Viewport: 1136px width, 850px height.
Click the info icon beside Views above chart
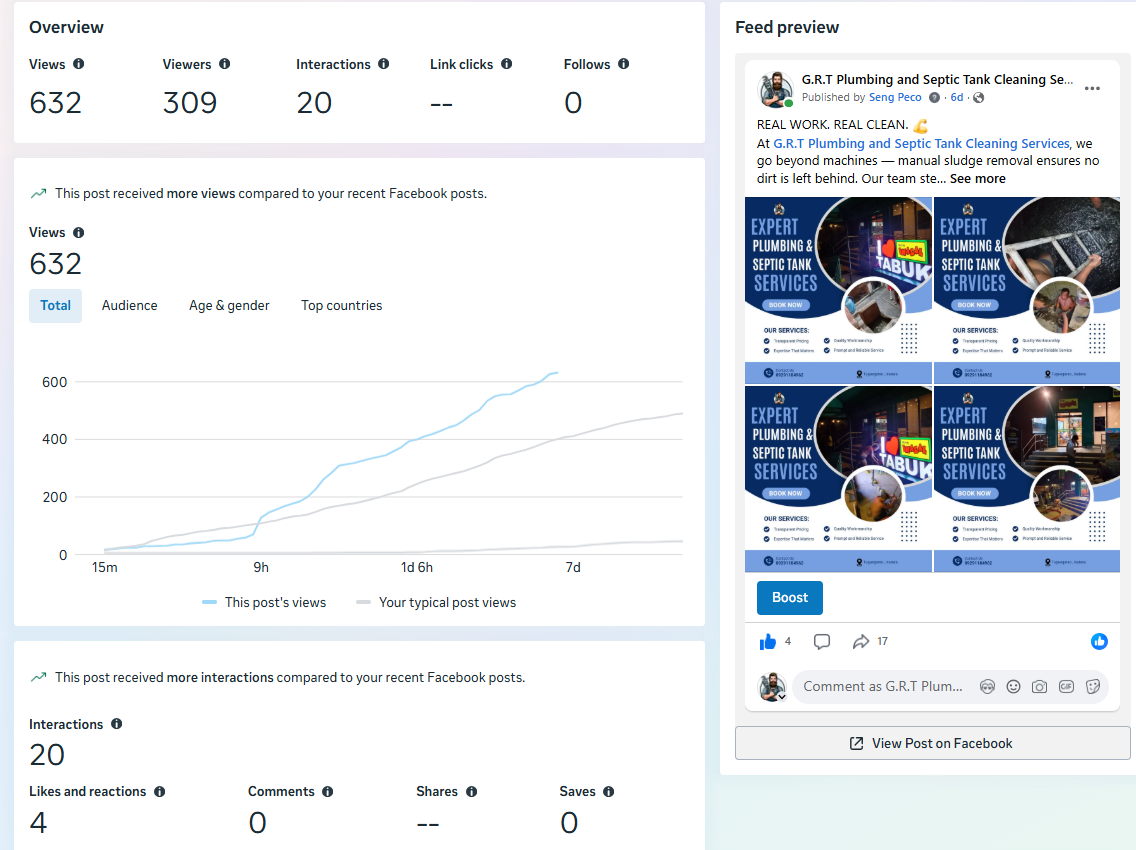(x=78, y=233)
